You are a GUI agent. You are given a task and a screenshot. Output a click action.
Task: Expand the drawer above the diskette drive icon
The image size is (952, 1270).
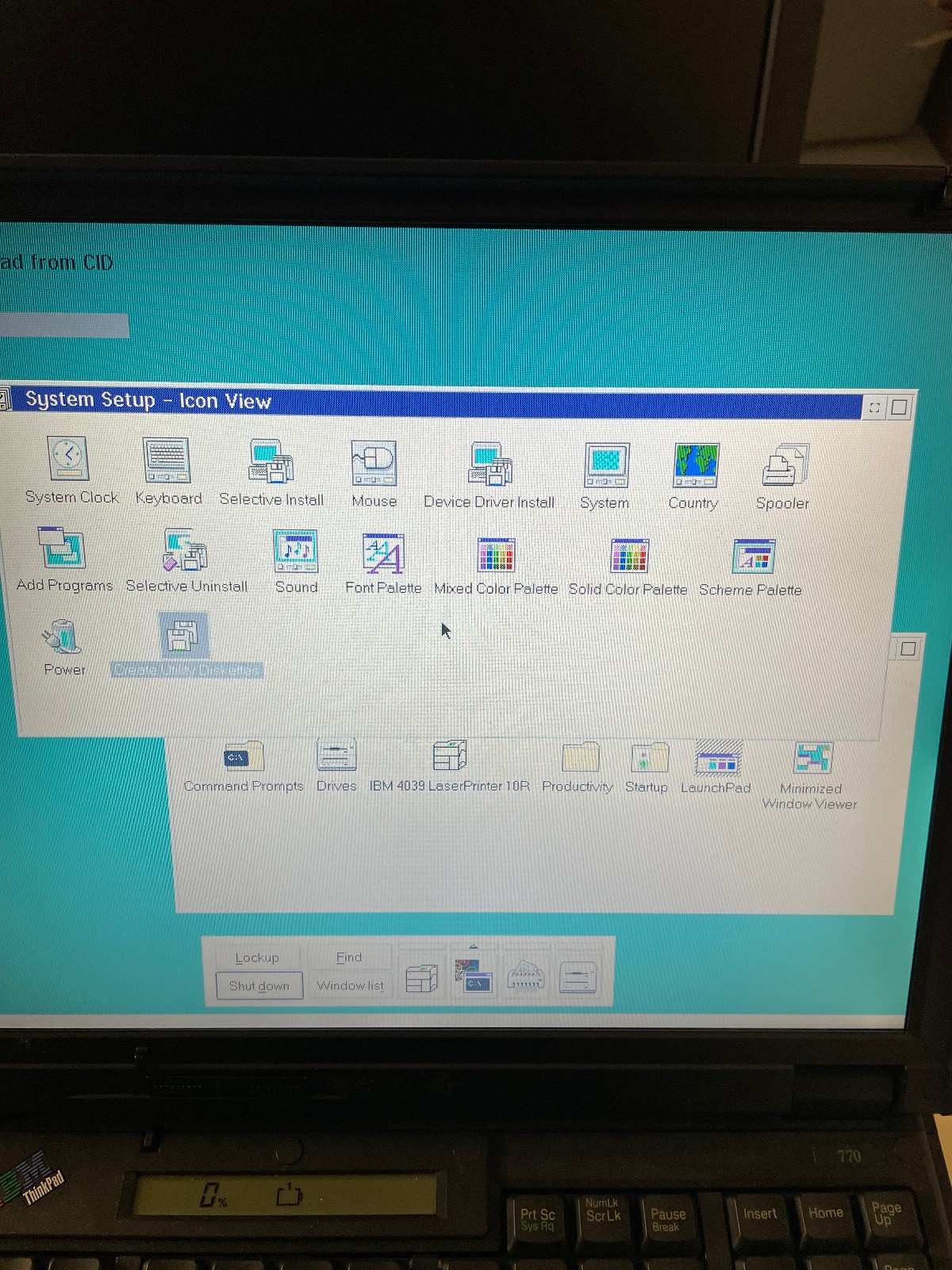click(x=578, y=947)
